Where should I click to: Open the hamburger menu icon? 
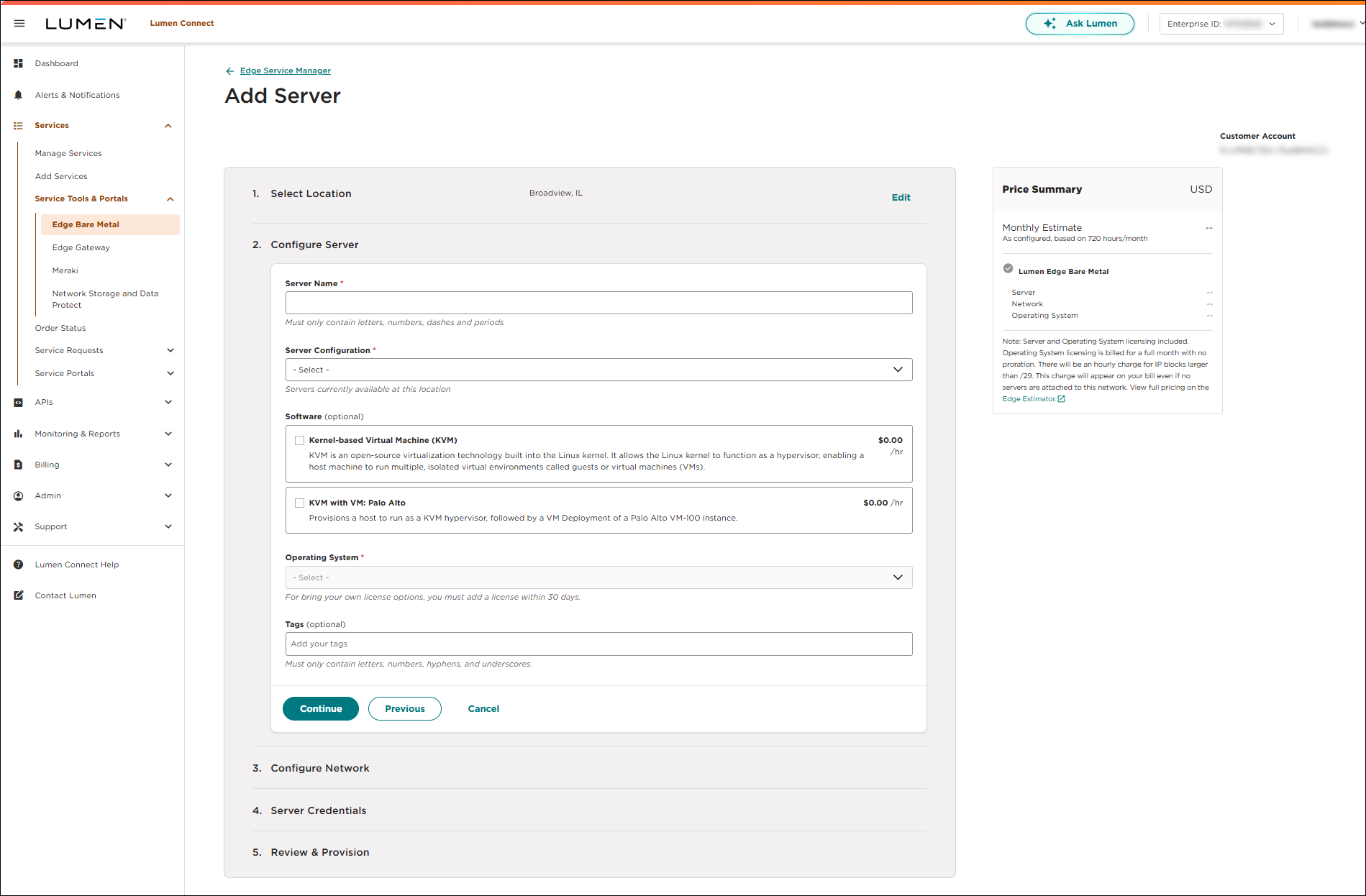[x=19, y=24]
